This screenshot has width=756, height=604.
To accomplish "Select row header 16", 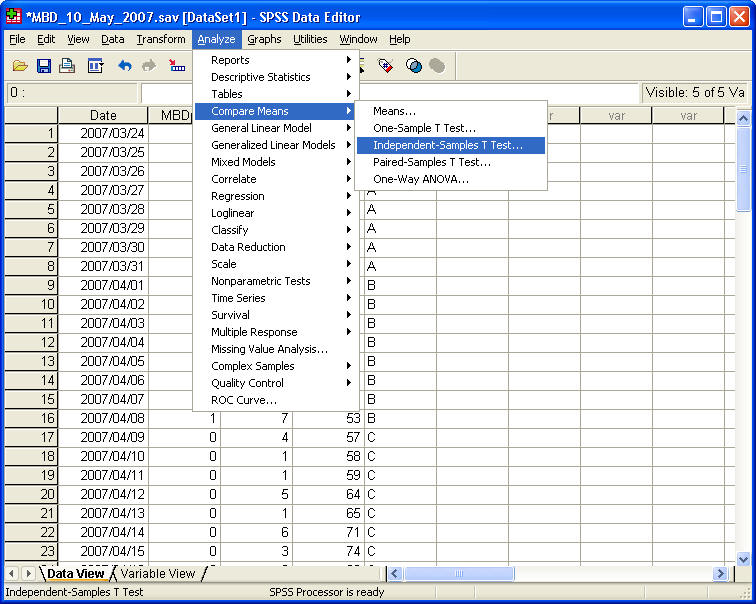I will pyautogui.click(x=30, y=418).
